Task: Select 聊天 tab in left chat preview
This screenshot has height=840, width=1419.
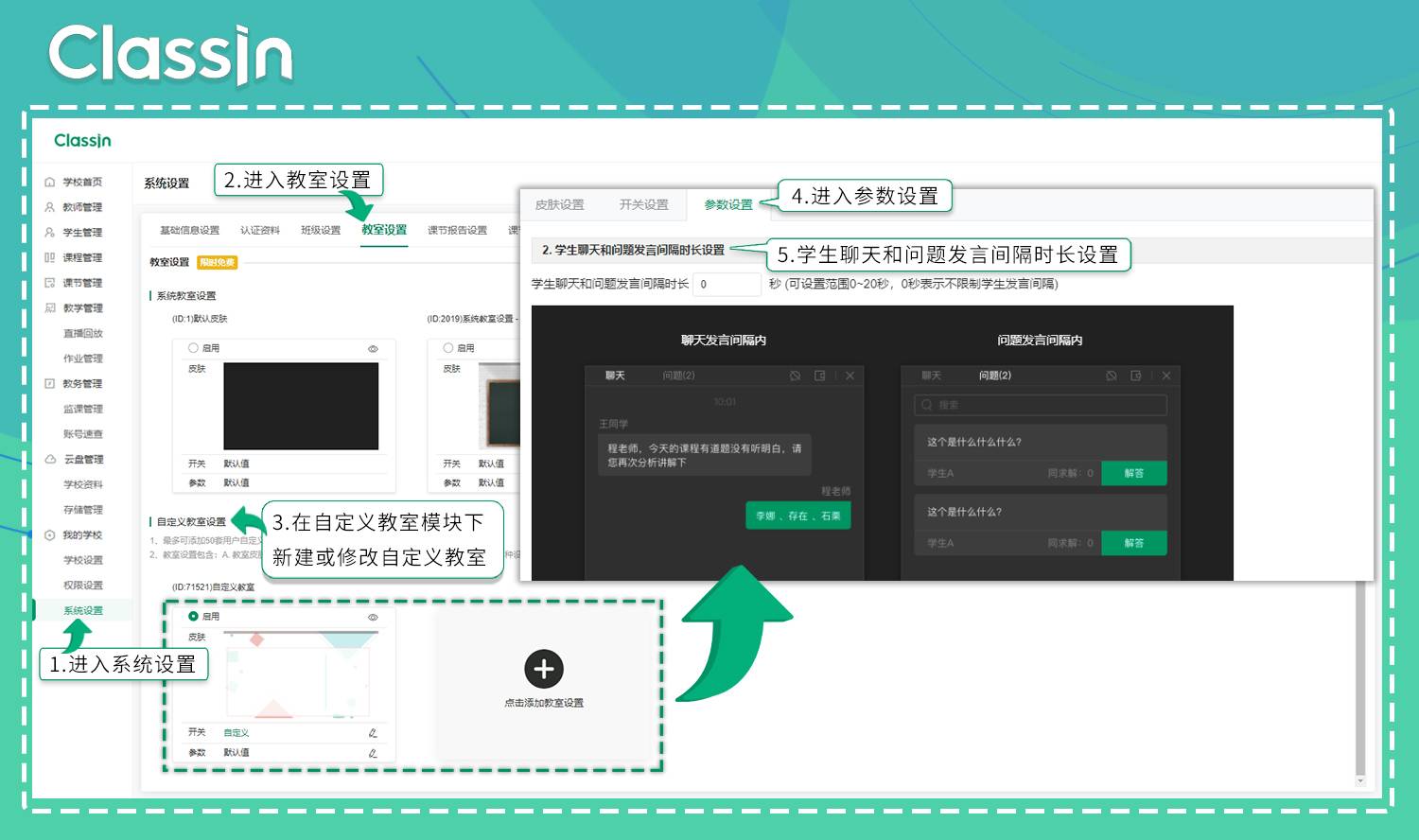Action: click(x=615, y=376)
